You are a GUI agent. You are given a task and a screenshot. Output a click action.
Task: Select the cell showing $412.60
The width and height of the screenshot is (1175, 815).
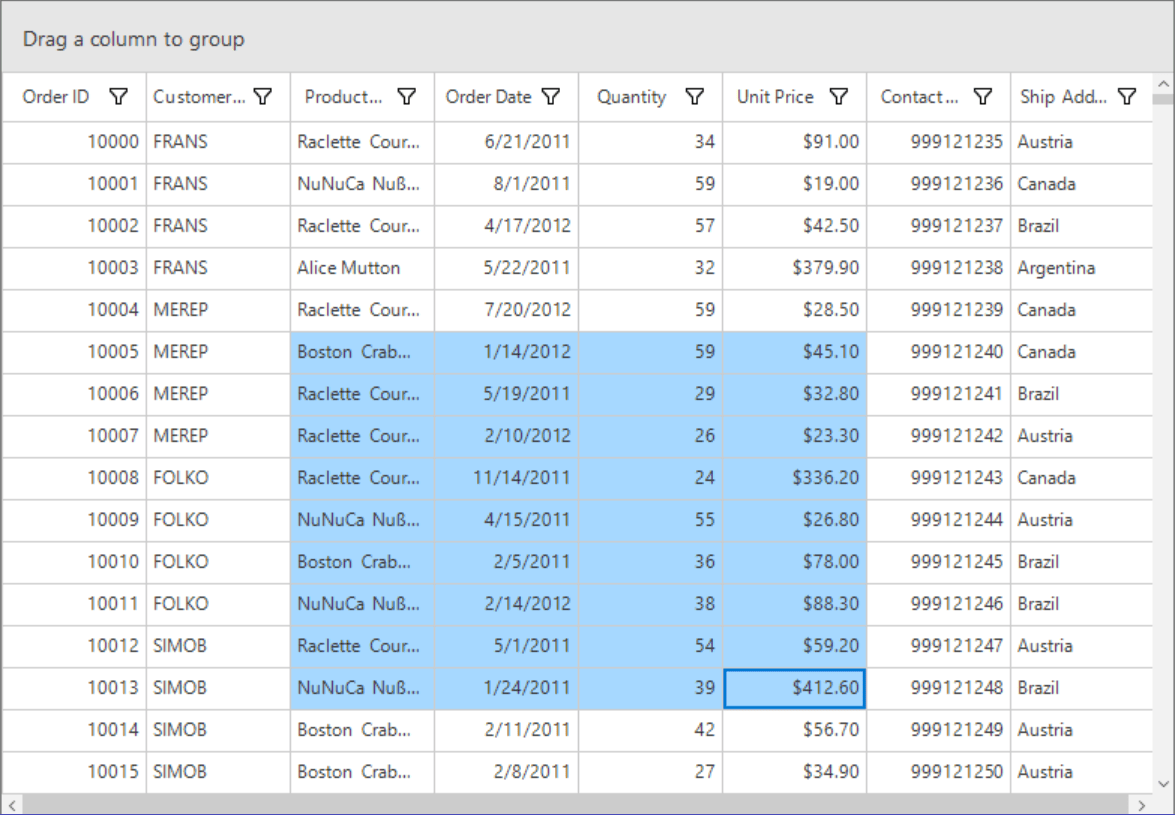point(795,688)
